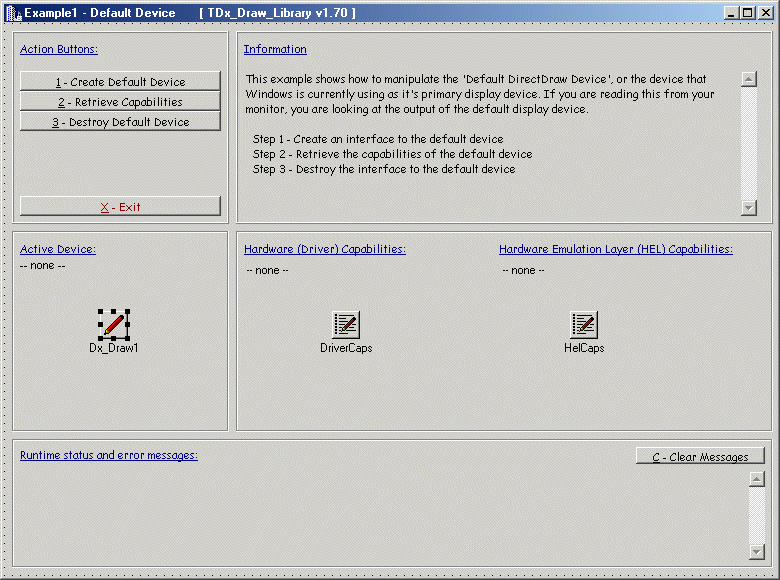780x580 pixels.
Task: Click up arrow of runtime messages scrollbar
Action: pos(756,479)
